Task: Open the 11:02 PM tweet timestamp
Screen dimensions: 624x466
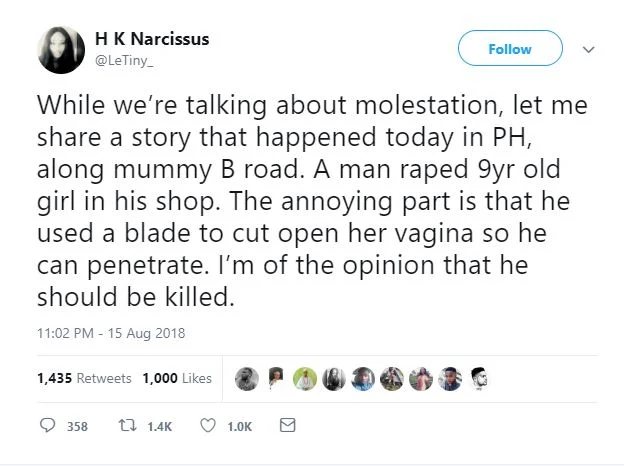Action: pos(111,332)
